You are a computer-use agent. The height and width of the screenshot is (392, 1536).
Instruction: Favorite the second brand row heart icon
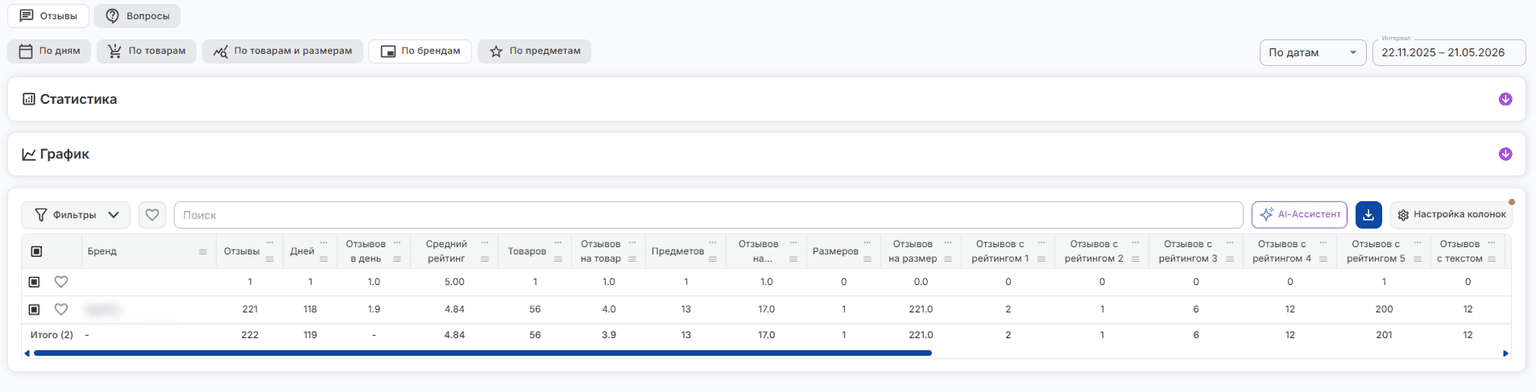61,310
